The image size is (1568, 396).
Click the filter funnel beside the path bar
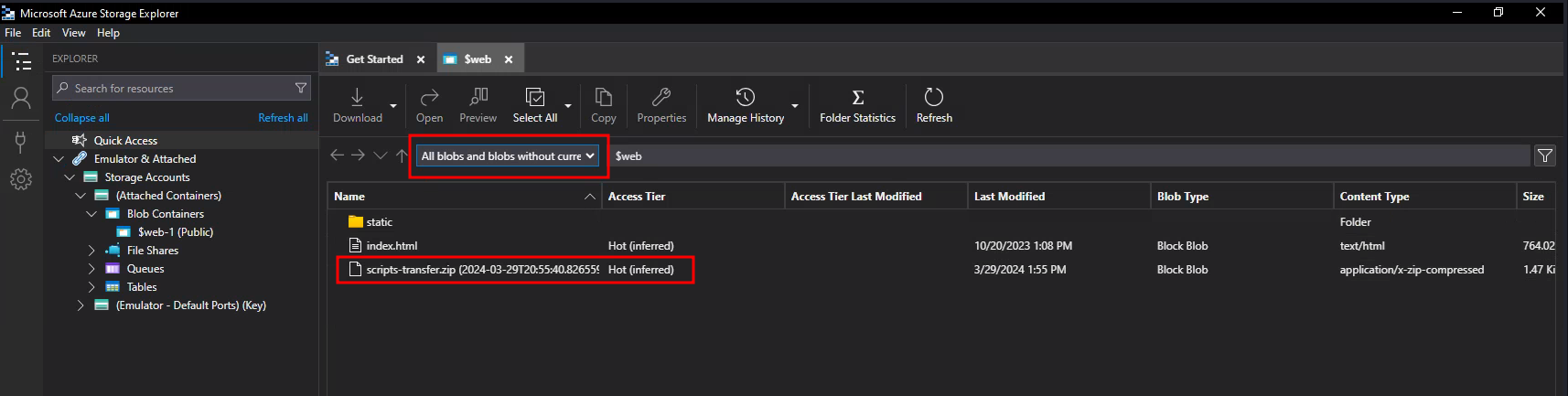point(1545,155)
